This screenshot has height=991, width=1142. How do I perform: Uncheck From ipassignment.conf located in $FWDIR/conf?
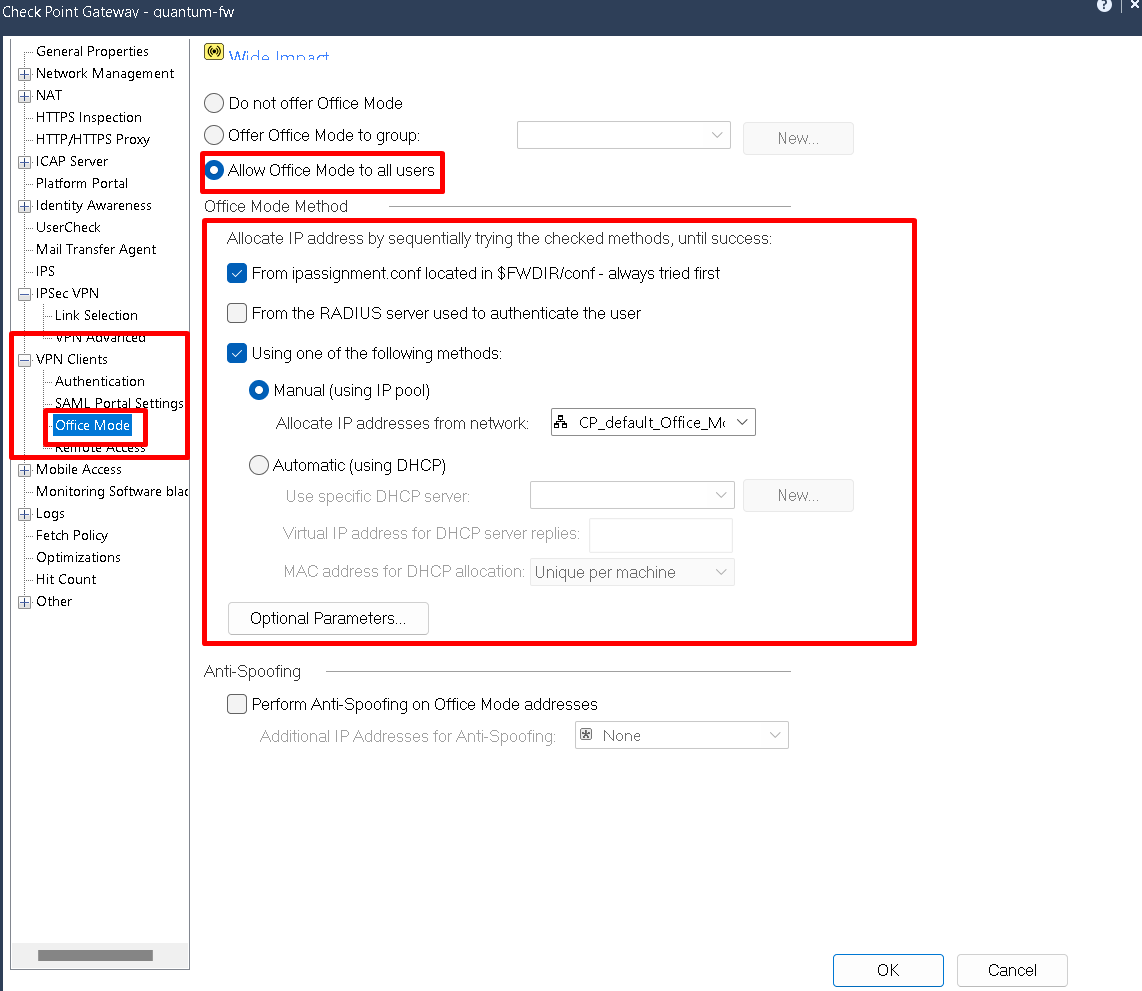(236, 272)
